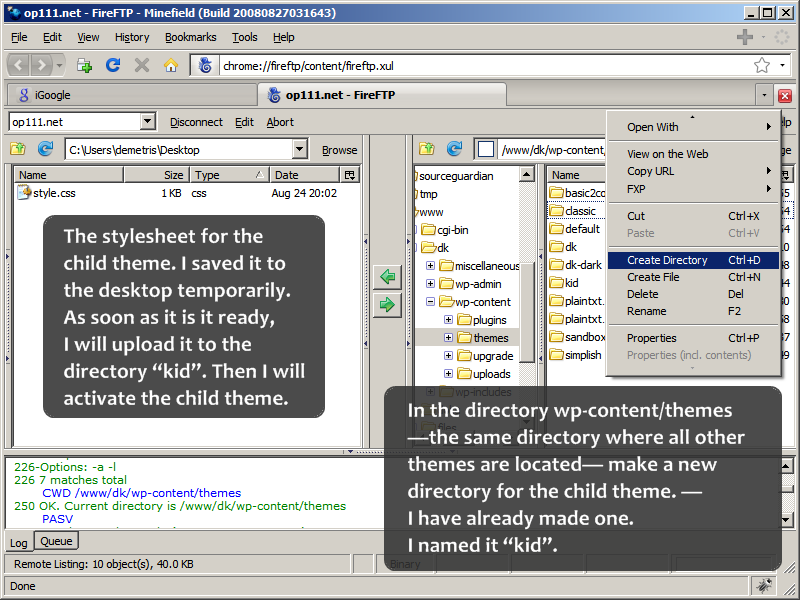Open the address bar dropdown arrow
This screenshot has height=600, width=800.
pos(782,65)
